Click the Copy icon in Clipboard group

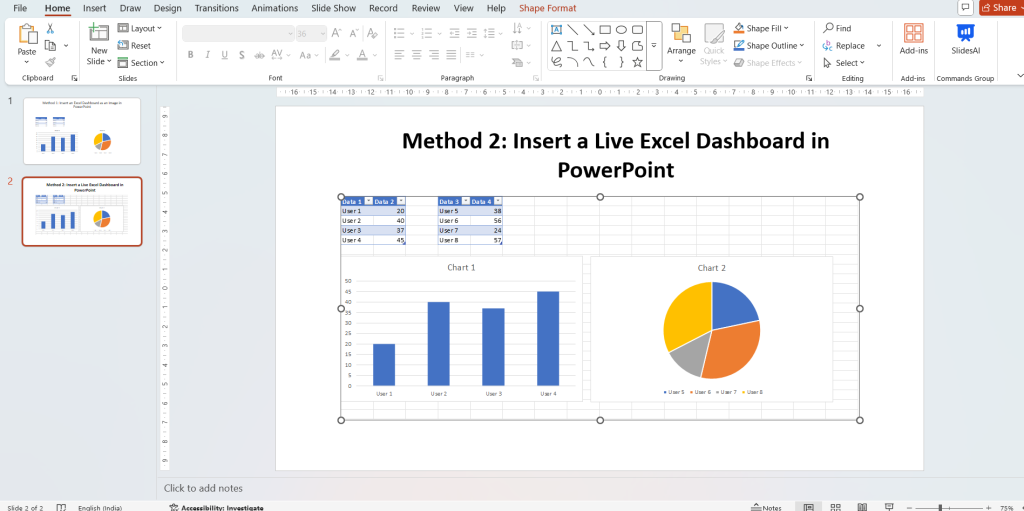(x=50, y=46)
